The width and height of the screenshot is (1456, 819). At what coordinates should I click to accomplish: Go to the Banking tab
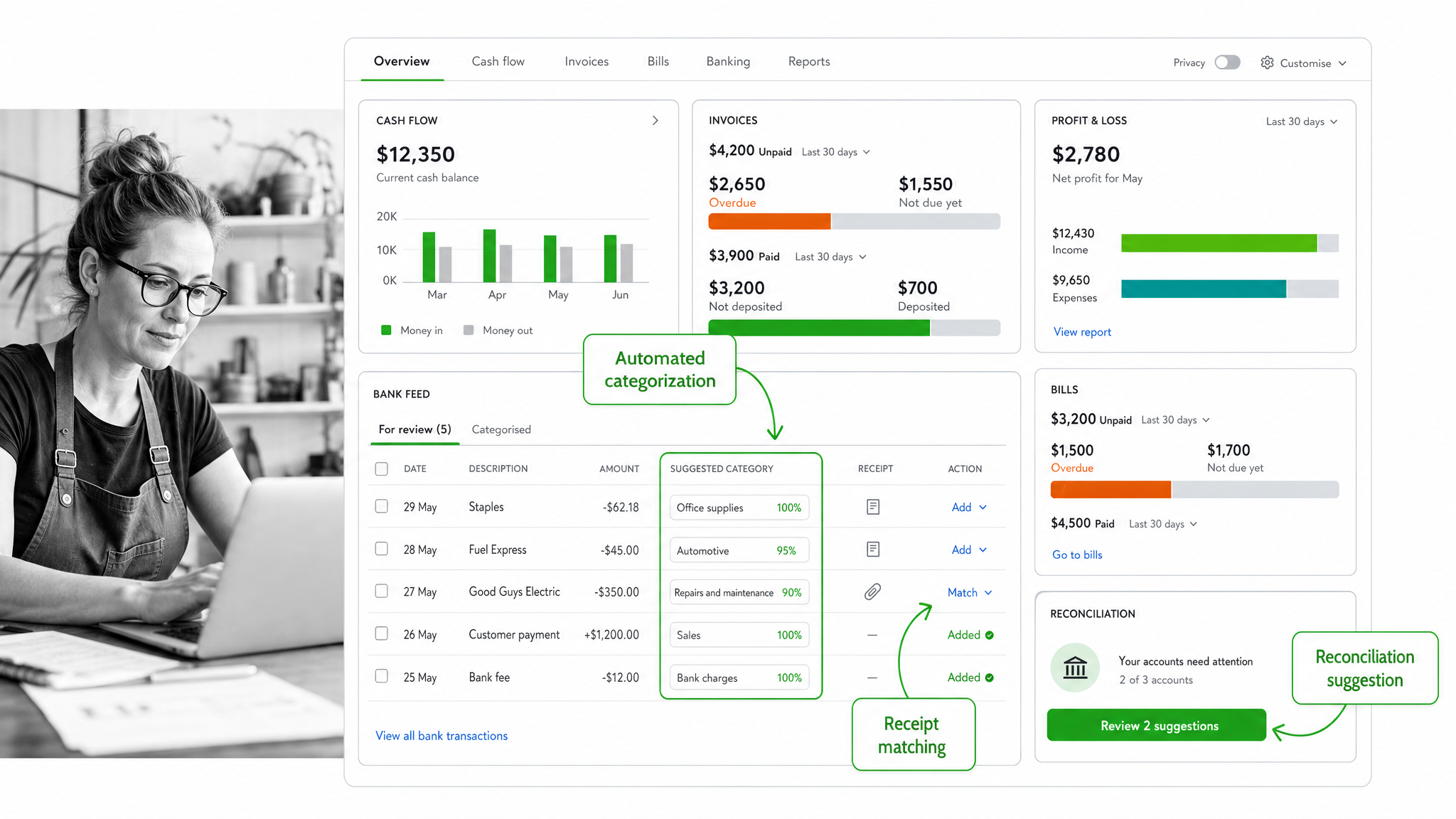click(728, 61)
